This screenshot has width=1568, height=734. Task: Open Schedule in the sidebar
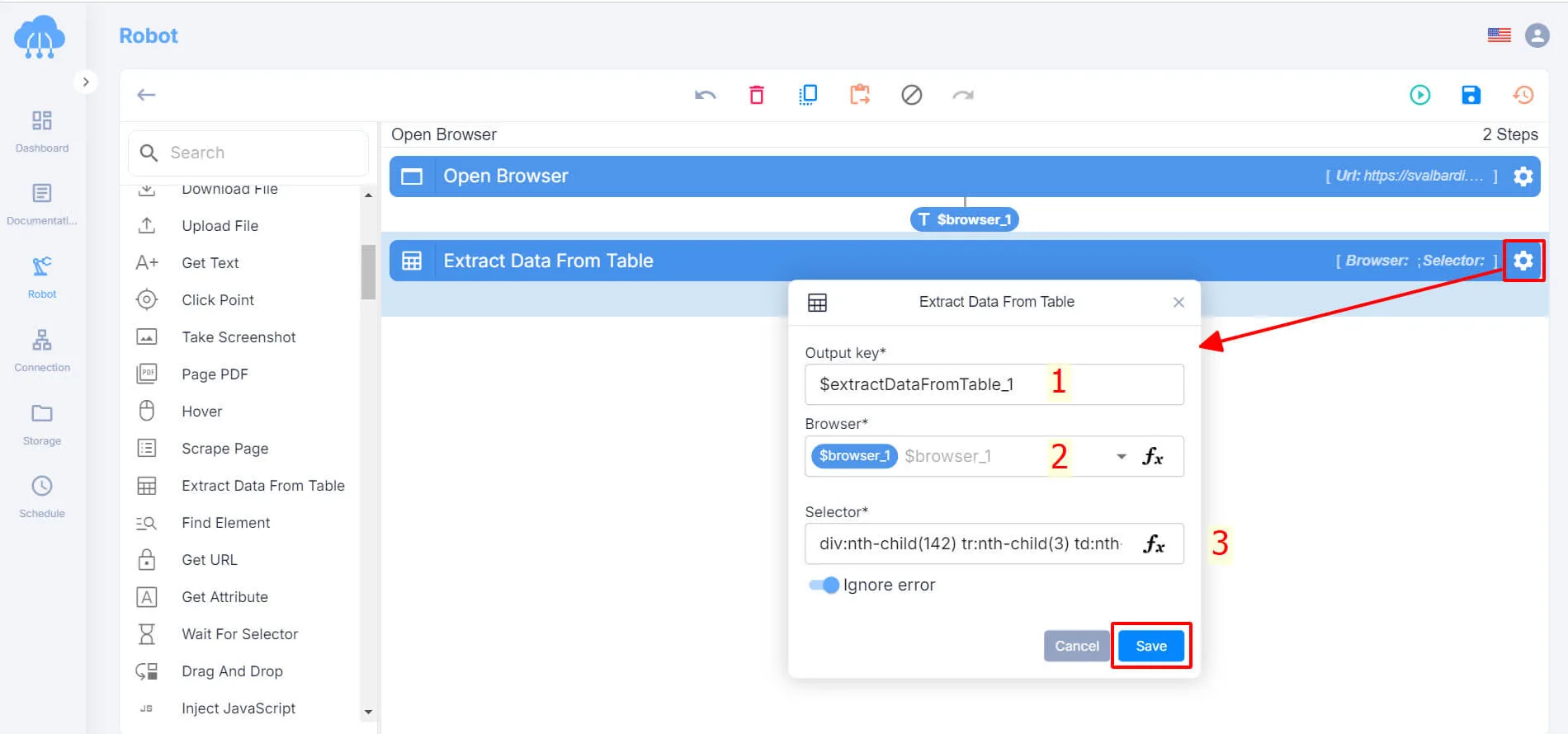click(42, 496)
